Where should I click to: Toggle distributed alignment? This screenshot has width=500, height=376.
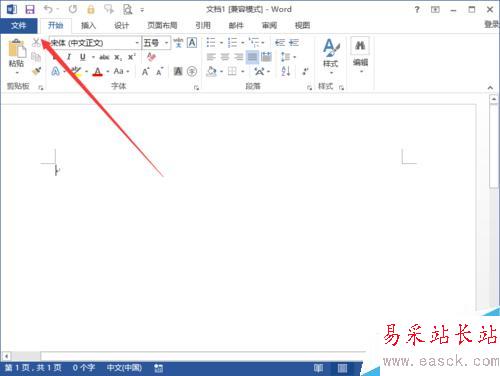coord(266,57)
